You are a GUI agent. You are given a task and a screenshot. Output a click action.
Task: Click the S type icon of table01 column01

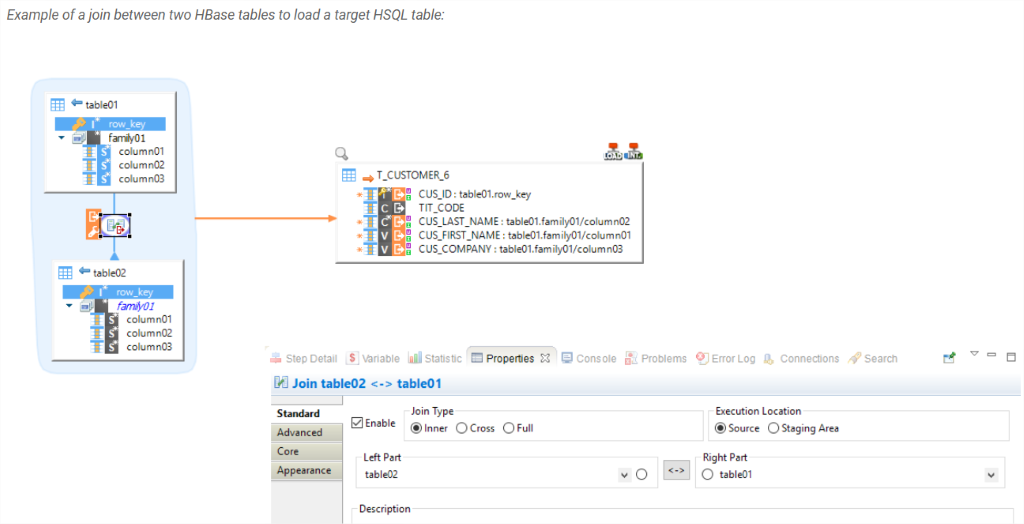tap(104, 152)
